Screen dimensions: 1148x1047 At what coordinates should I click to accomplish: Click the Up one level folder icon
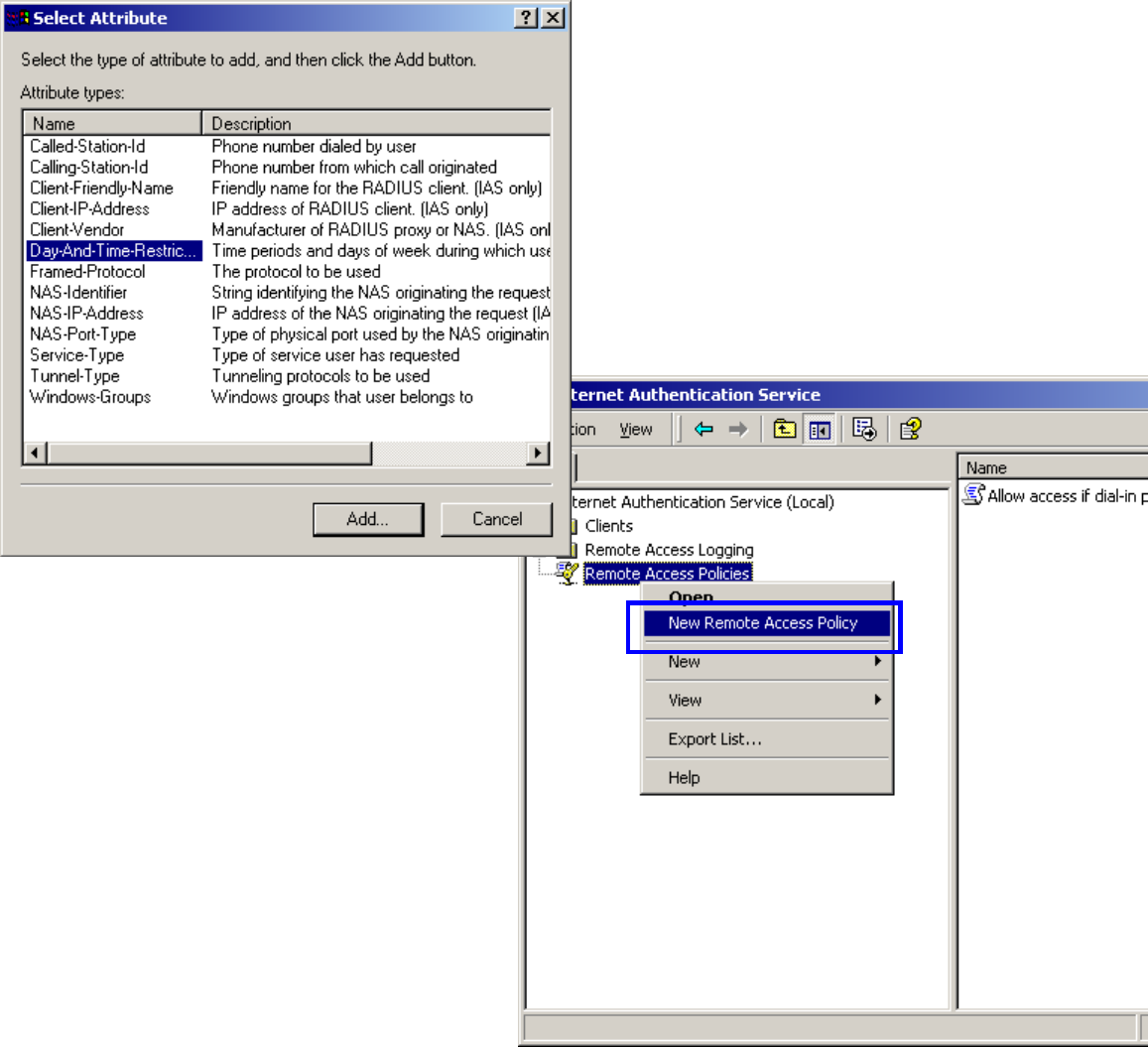click(784, 429)
